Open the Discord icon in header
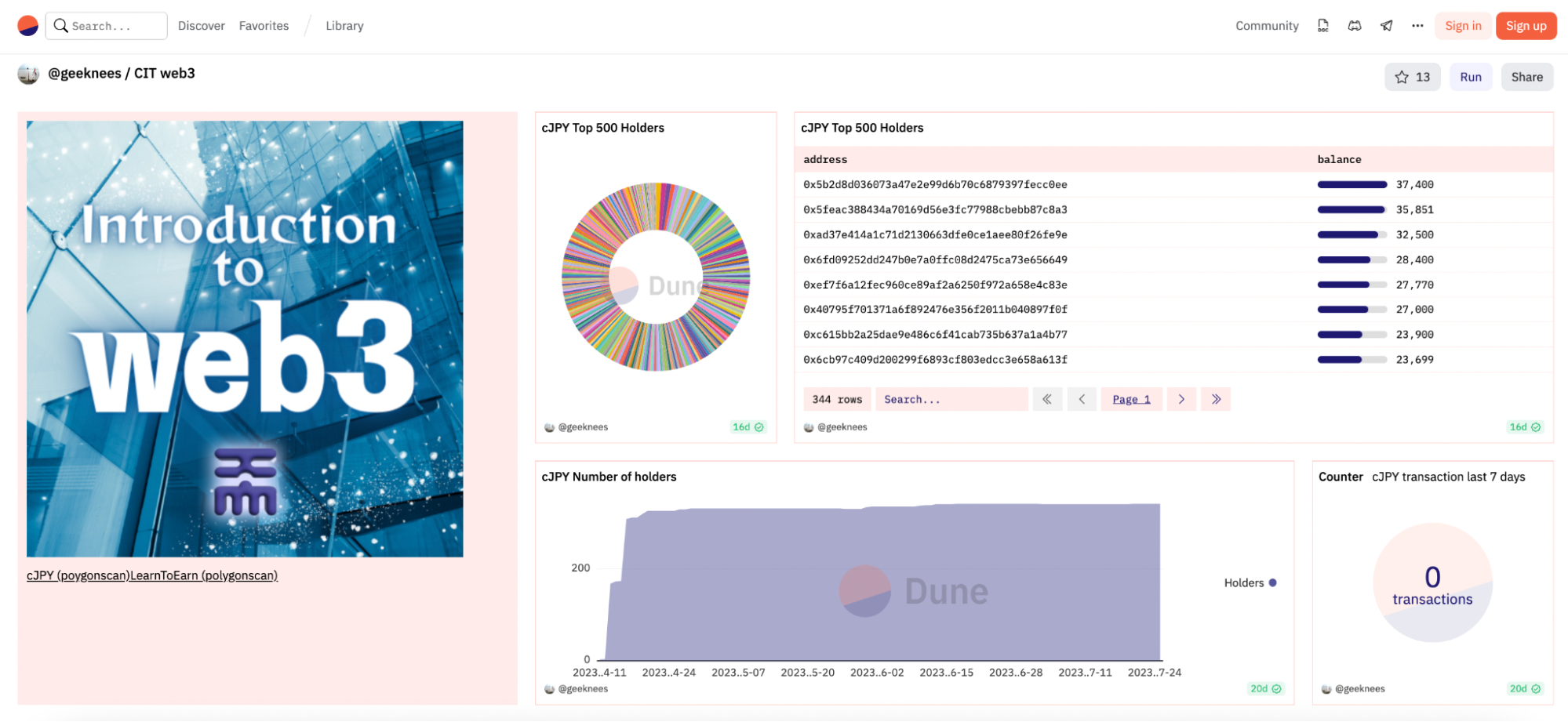 1355,26
